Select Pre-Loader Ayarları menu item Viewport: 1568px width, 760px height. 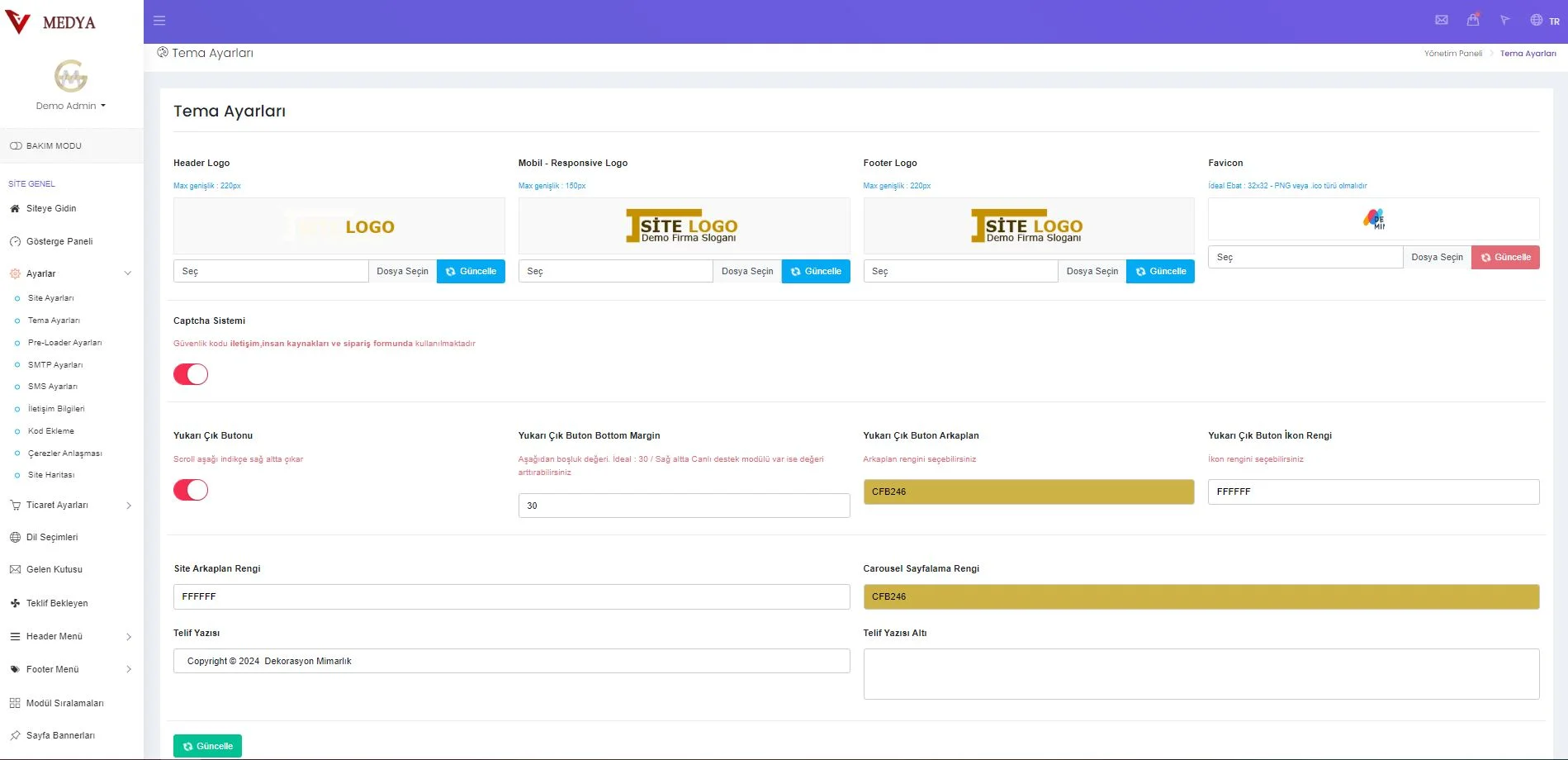tap(64, 343)
